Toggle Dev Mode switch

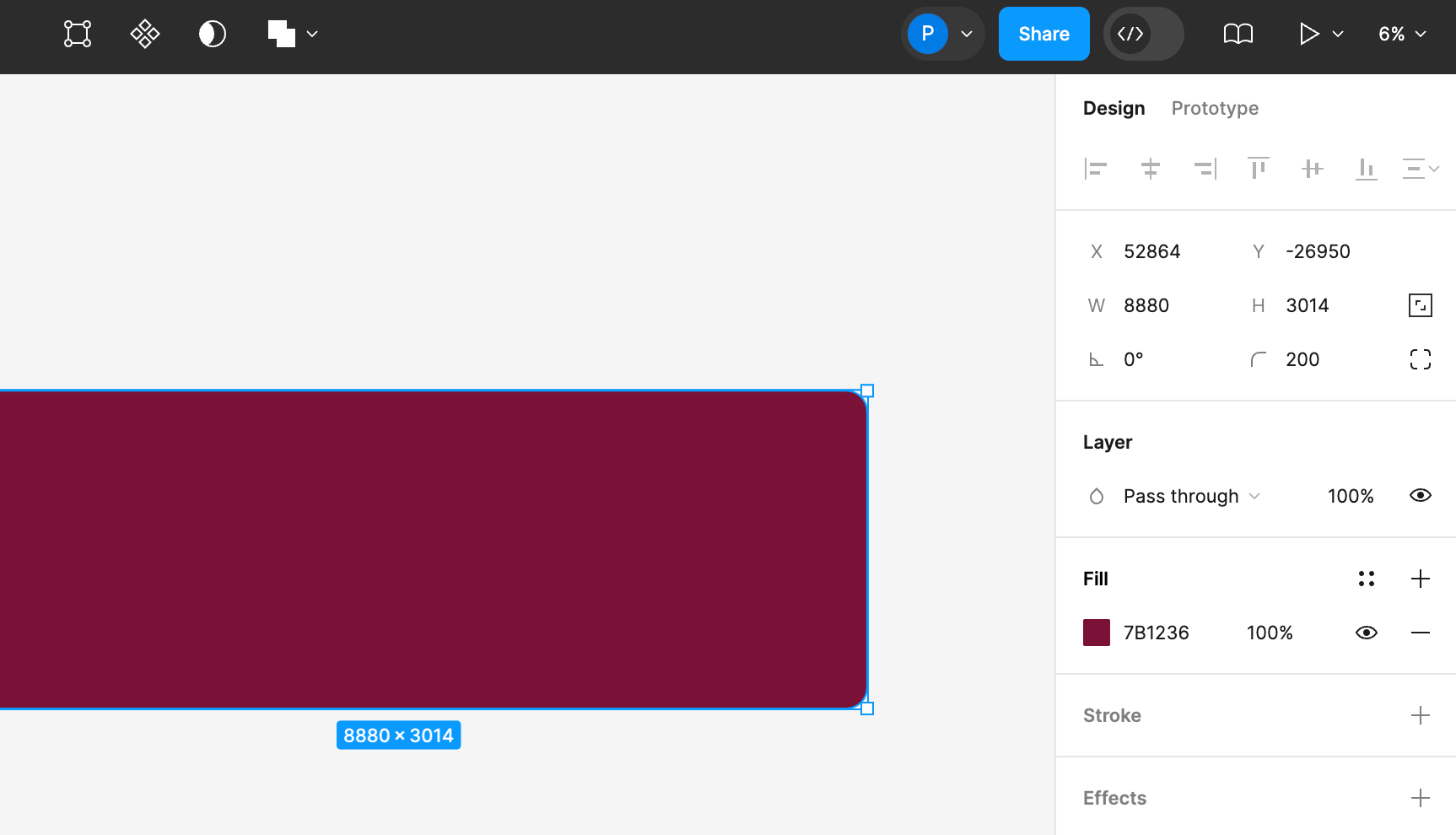tap(1144, 34)
